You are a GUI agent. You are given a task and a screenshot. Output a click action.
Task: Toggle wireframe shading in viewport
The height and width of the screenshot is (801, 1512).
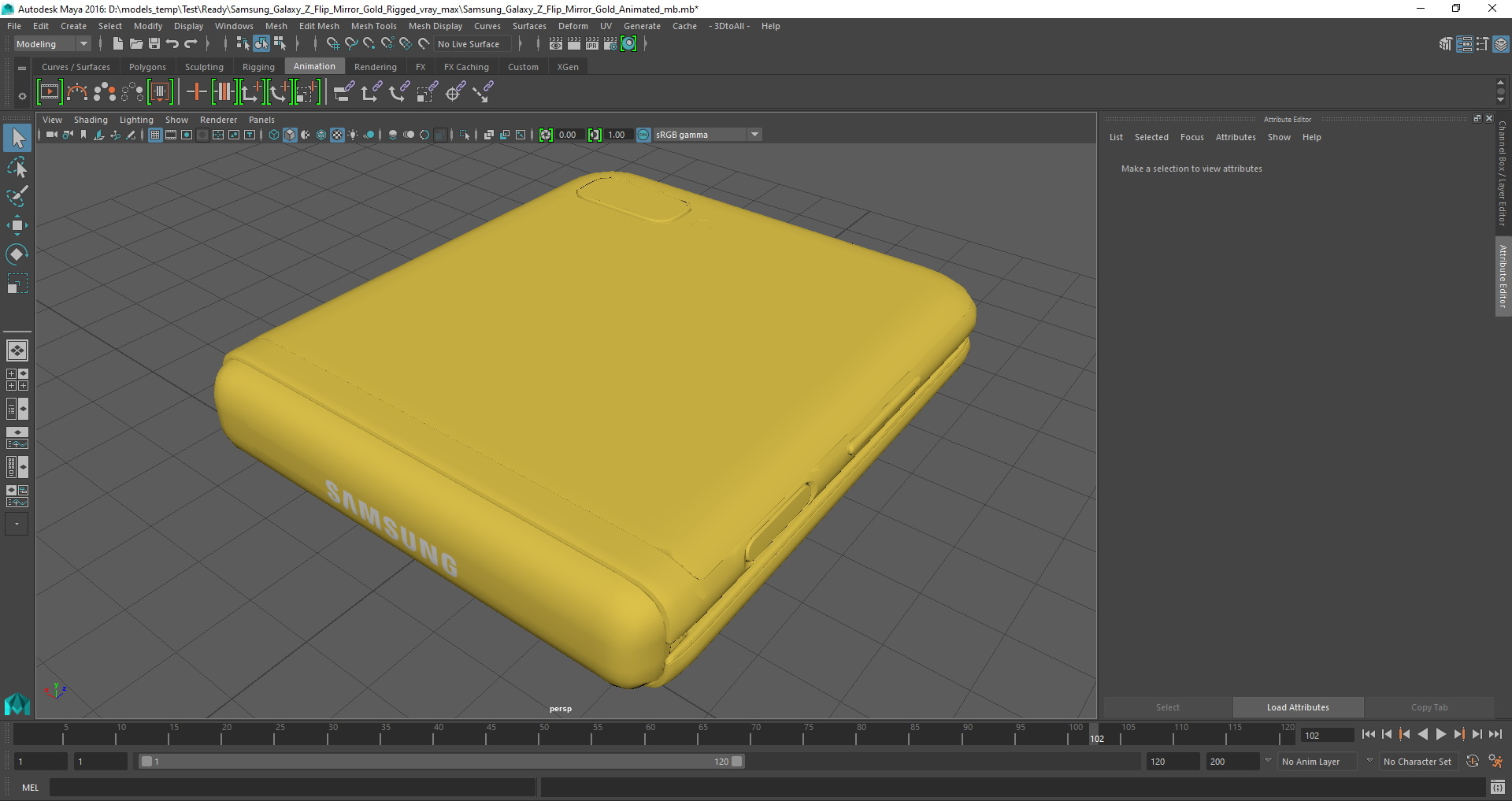274,135
